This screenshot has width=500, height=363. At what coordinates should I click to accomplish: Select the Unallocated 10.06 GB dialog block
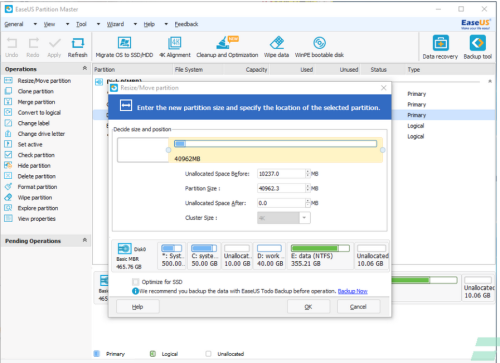click(x=372, y=256)
